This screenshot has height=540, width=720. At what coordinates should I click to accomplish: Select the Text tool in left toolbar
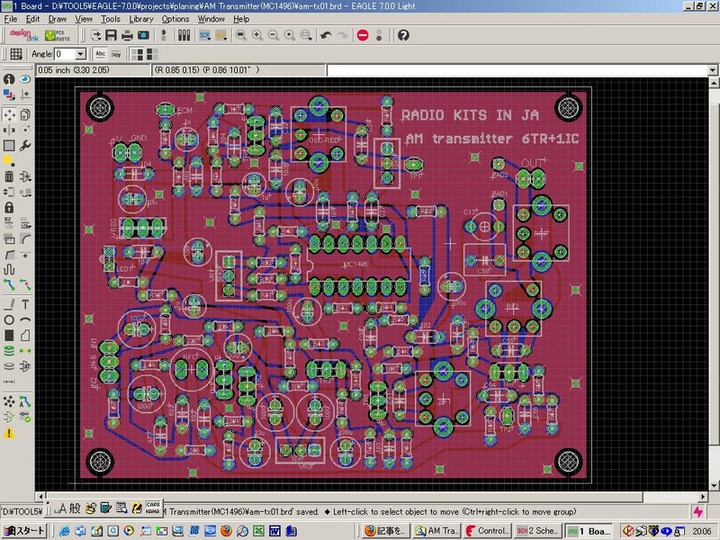pyautogui.click(x=25, y=304)
